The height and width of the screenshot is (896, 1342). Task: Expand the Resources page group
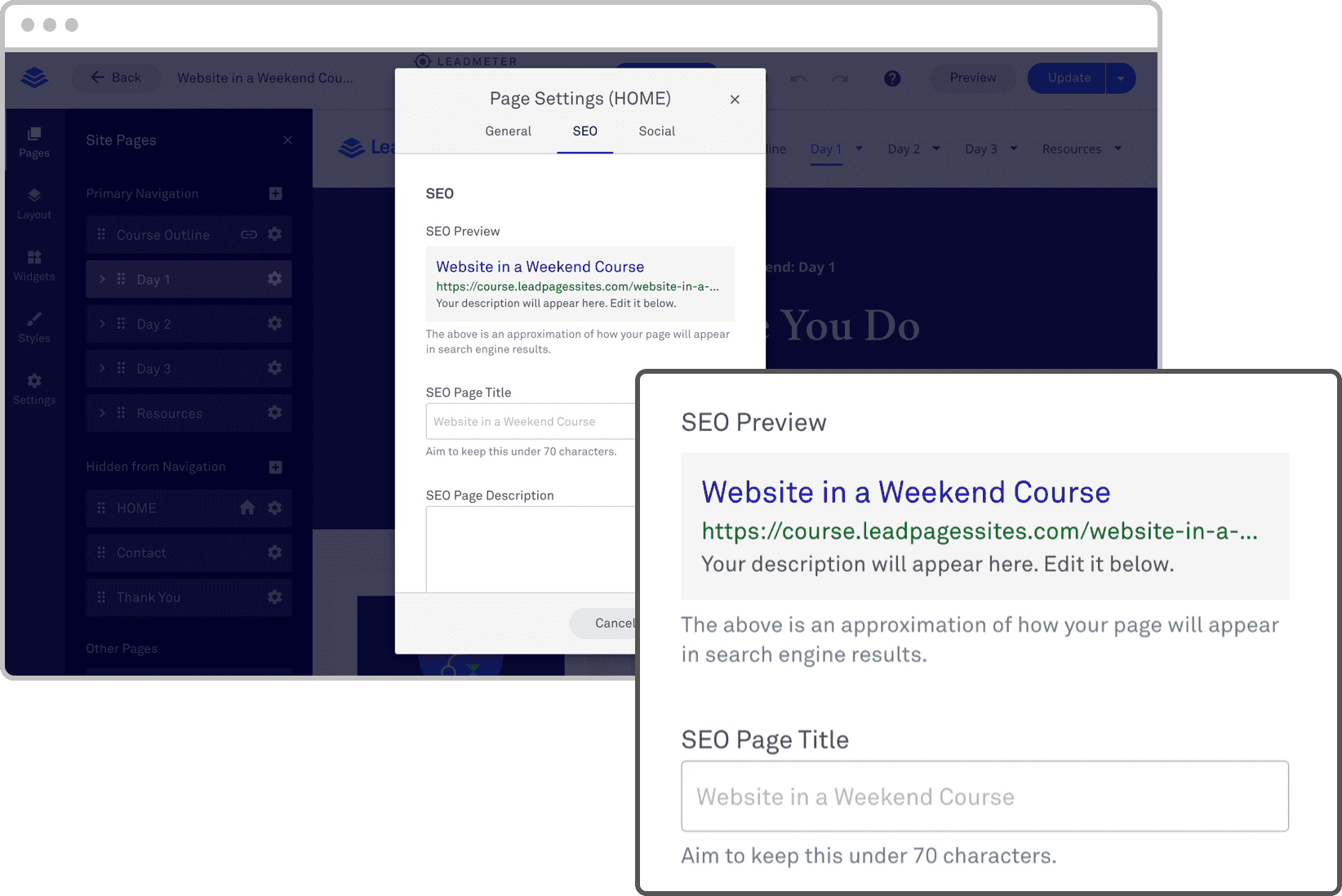[102, 413]
